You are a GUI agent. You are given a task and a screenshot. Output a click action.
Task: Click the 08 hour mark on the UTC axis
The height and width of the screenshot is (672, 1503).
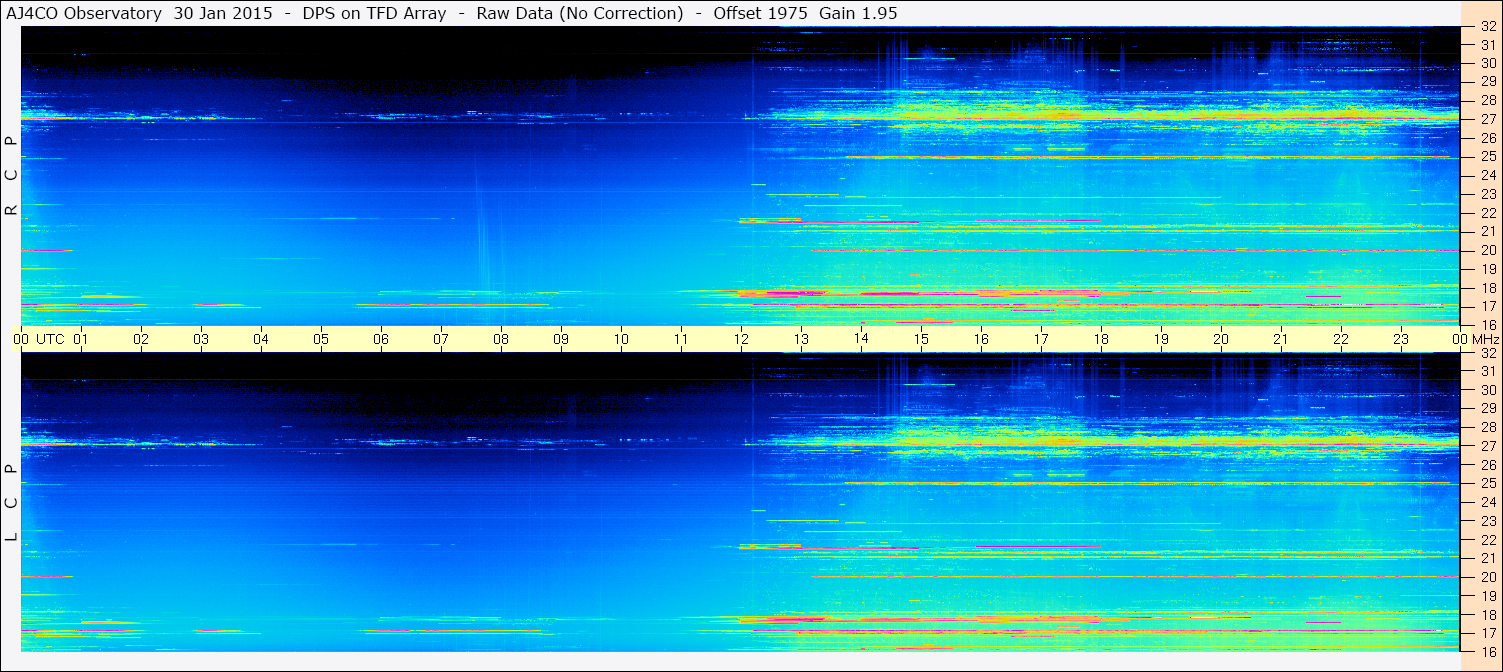501,339
